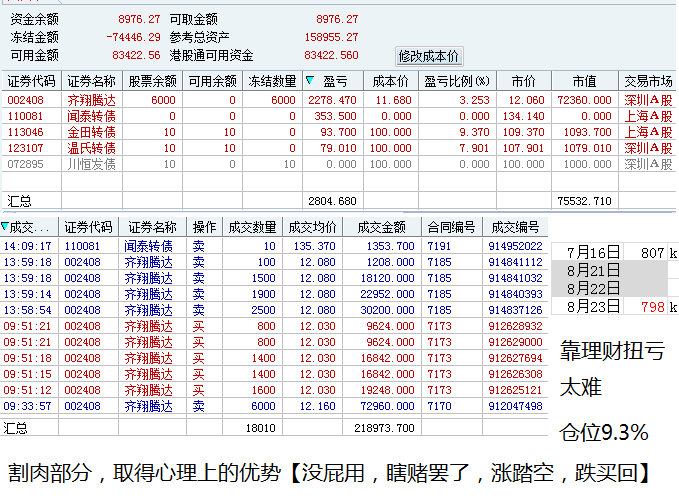Viewport: 679px width, 498px height.
Task: Select buy trade with 成交编号 912628932
Action: [274, 326]
